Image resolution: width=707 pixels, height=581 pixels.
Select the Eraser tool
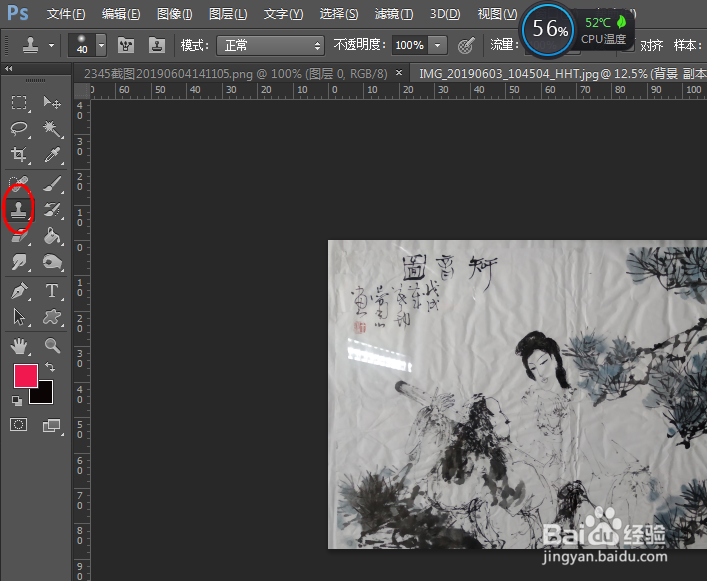click(19, 236)
